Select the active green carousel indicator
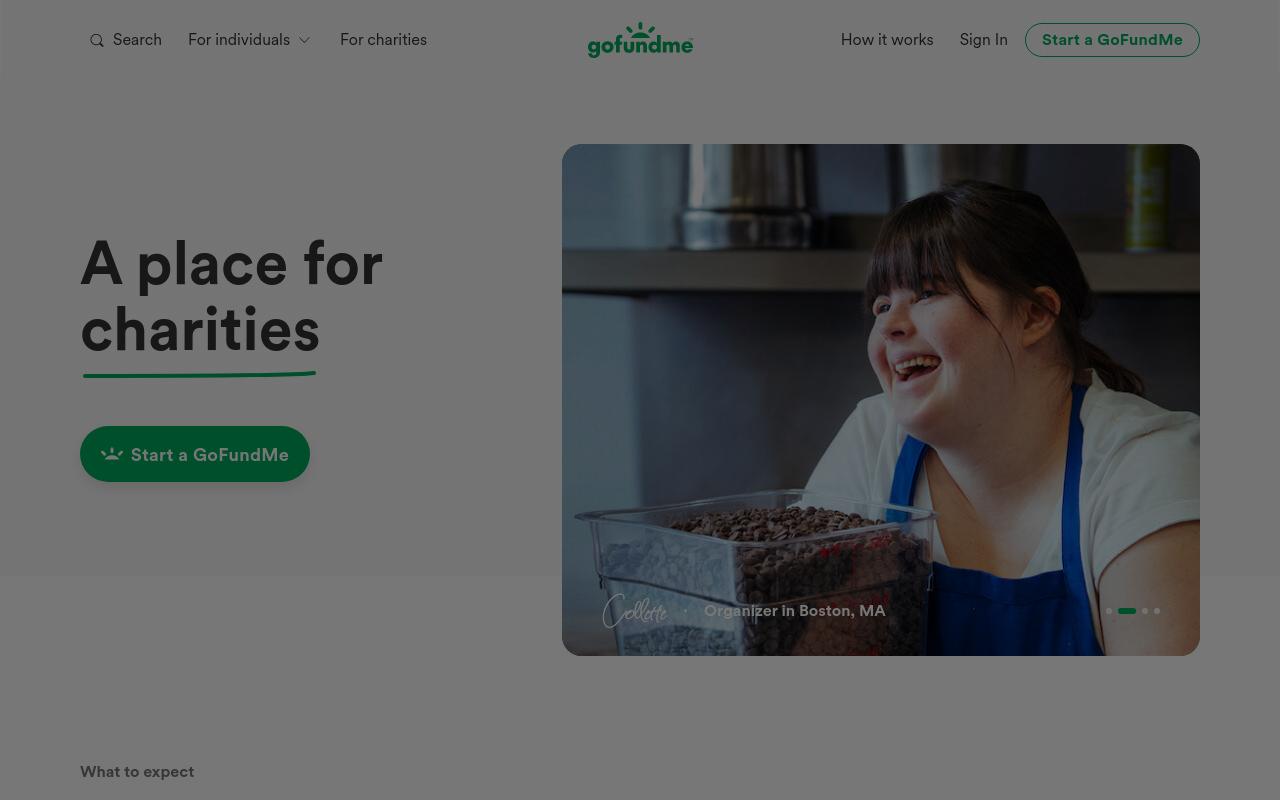Viewport: 1280px width, 800px height. pyautogui.click(x=1127, y=611)
